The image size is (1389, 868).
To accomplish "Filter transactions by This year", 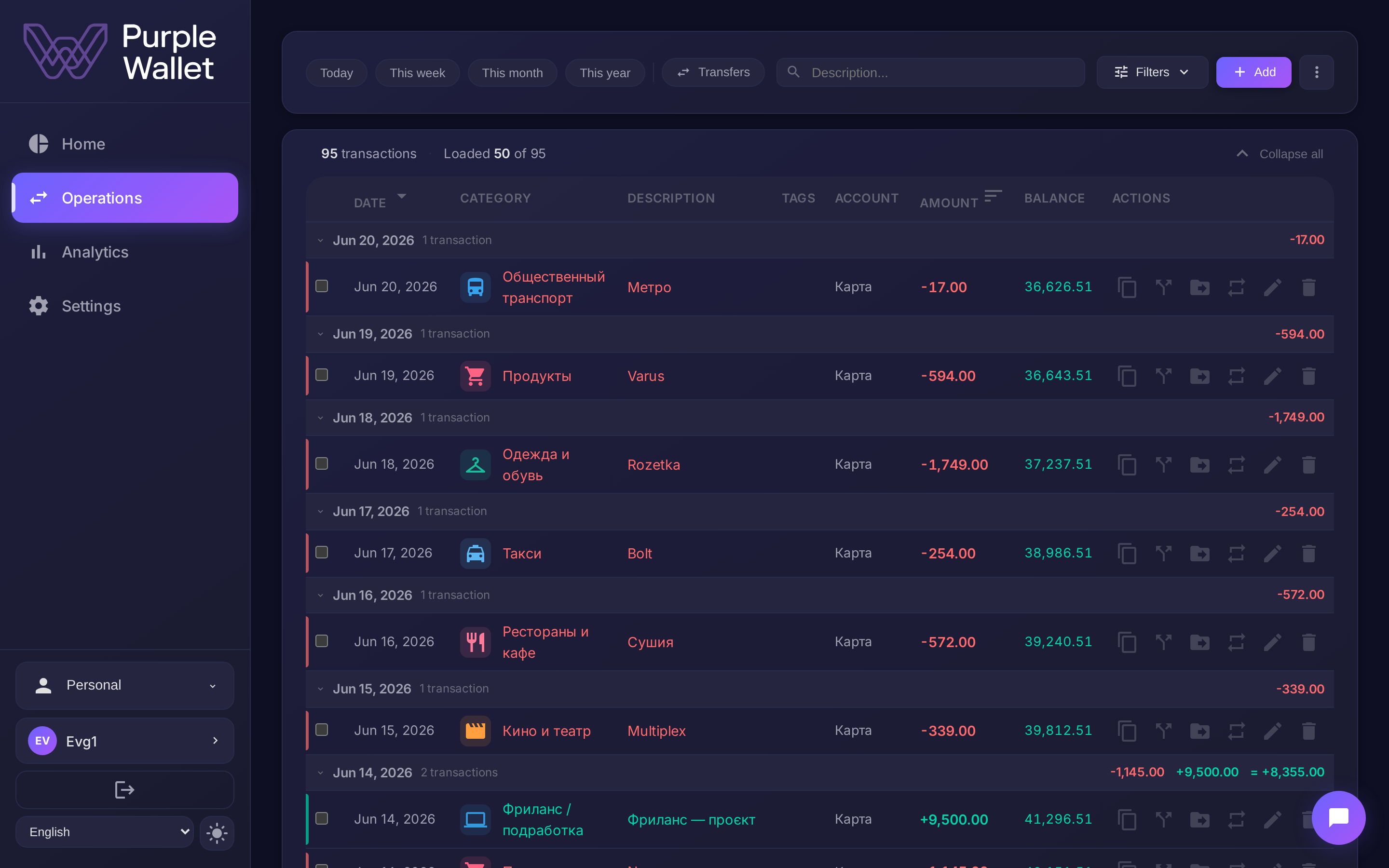I will point(605,73).
